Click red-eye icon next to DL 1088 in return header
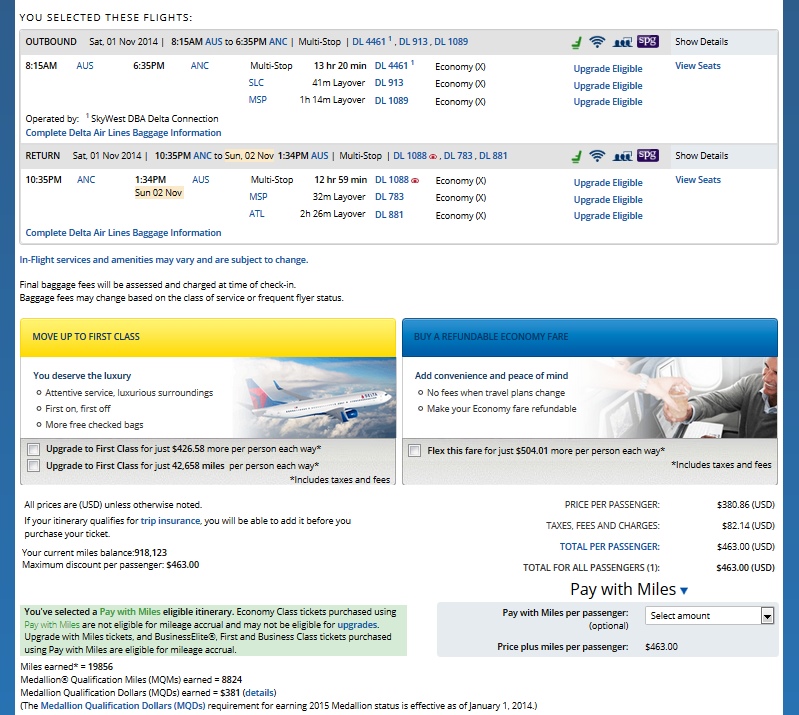Screen dimensions: 799x715 (431, 157)
